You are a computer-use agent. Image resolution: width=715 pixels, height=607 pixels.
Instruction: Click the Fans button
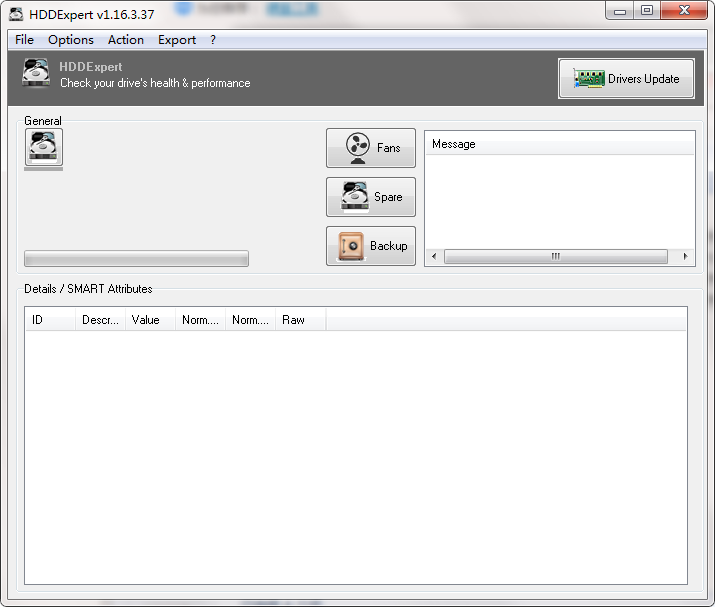click(x=371, y=148)
